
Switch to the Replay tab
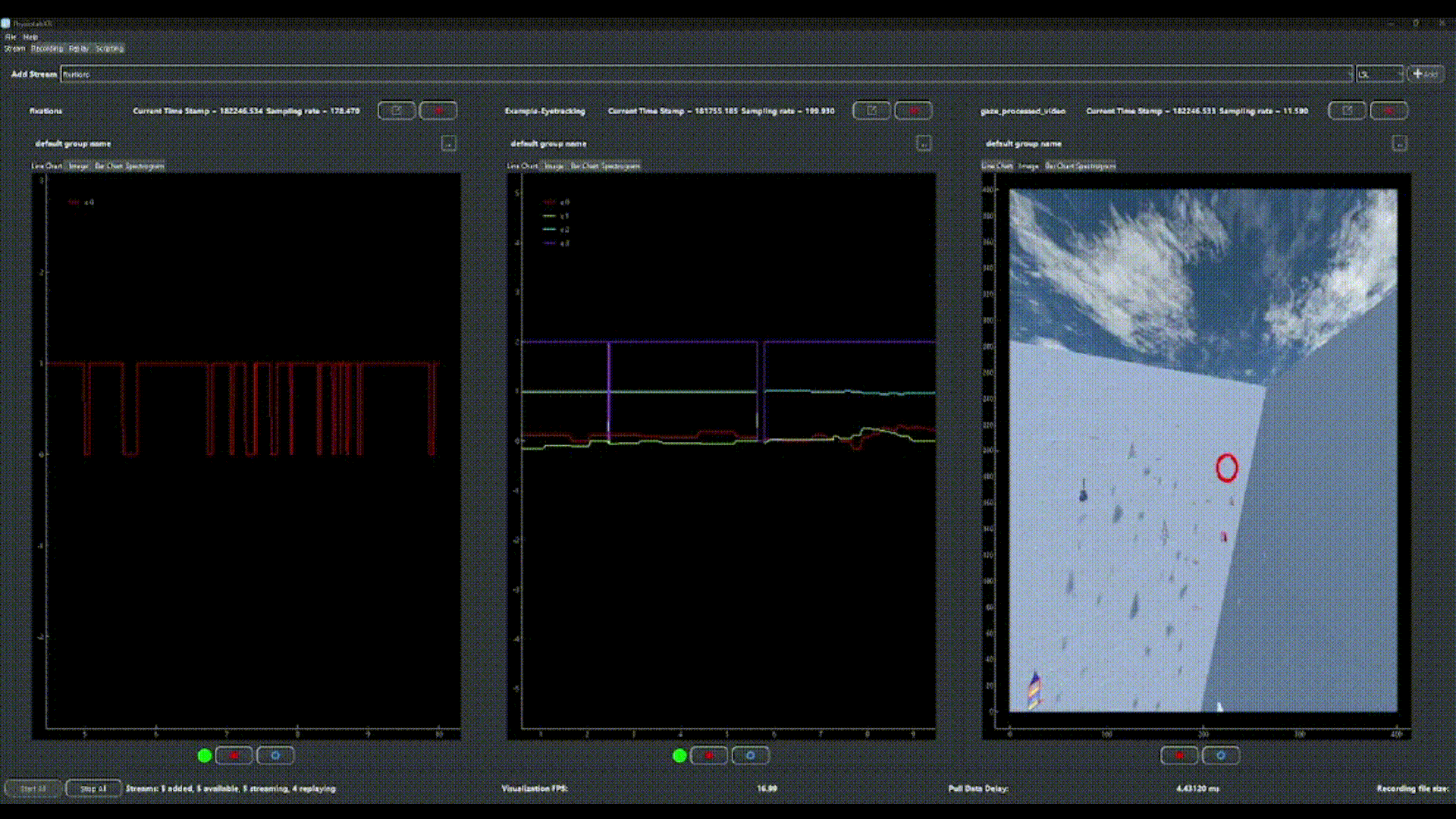pyautogui.click(x=79, y=49)
